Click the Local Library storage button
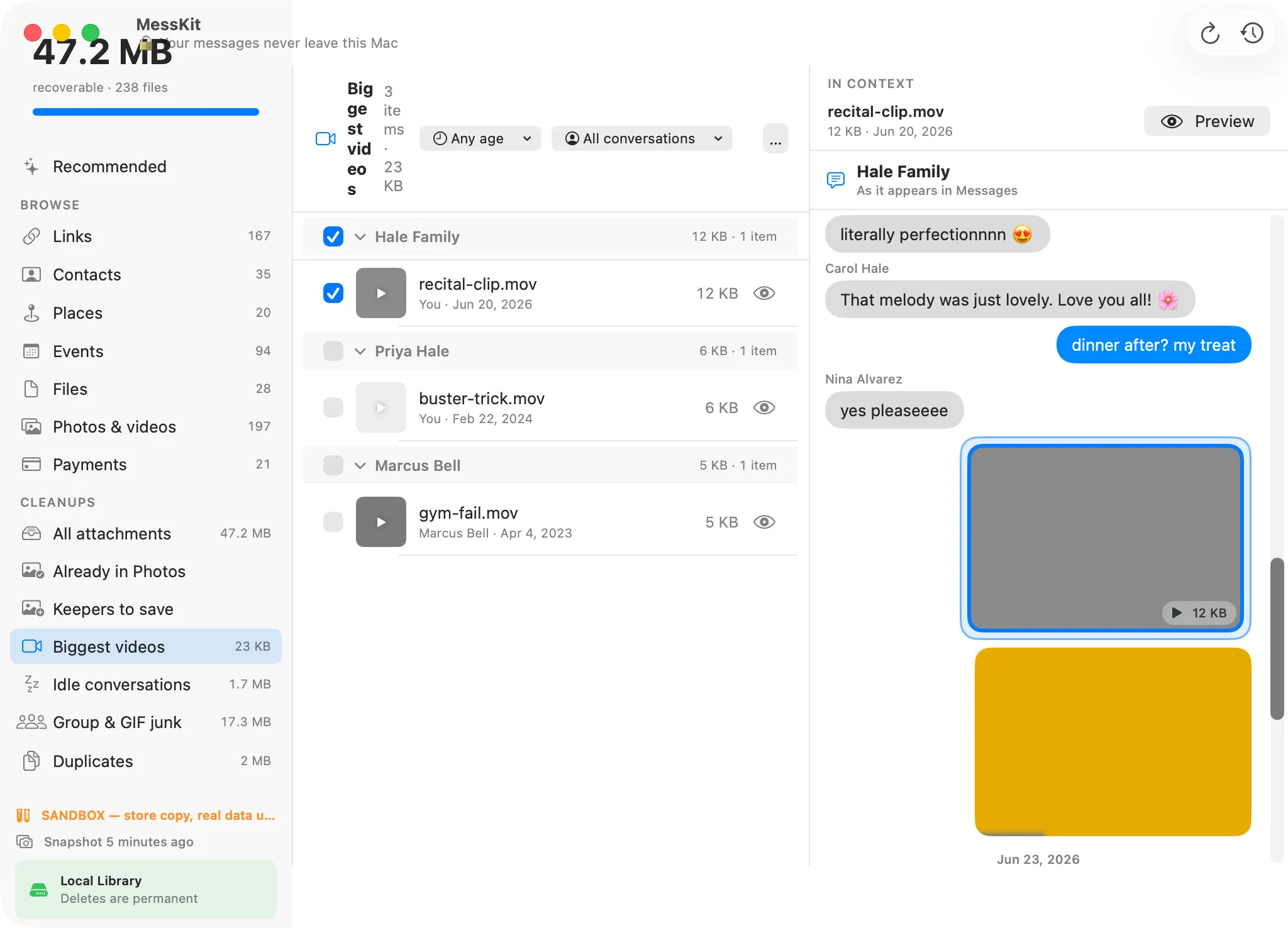 tap(146, 889)
